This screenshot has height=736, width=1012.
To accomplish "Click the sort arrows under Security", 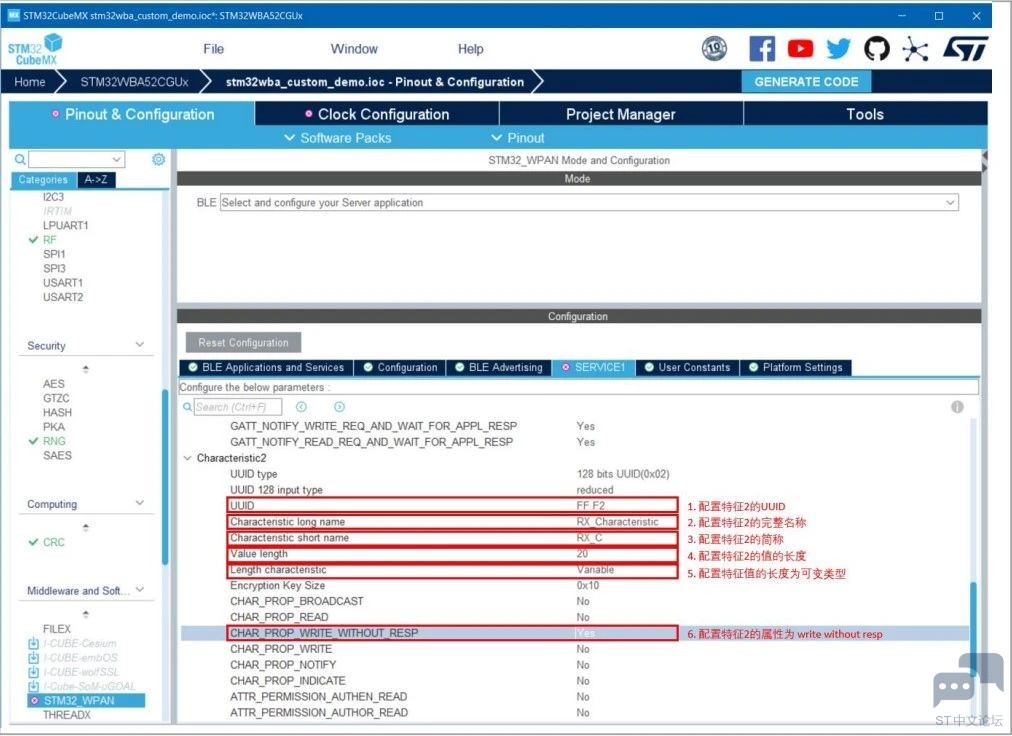I will [x=86, y=369].
